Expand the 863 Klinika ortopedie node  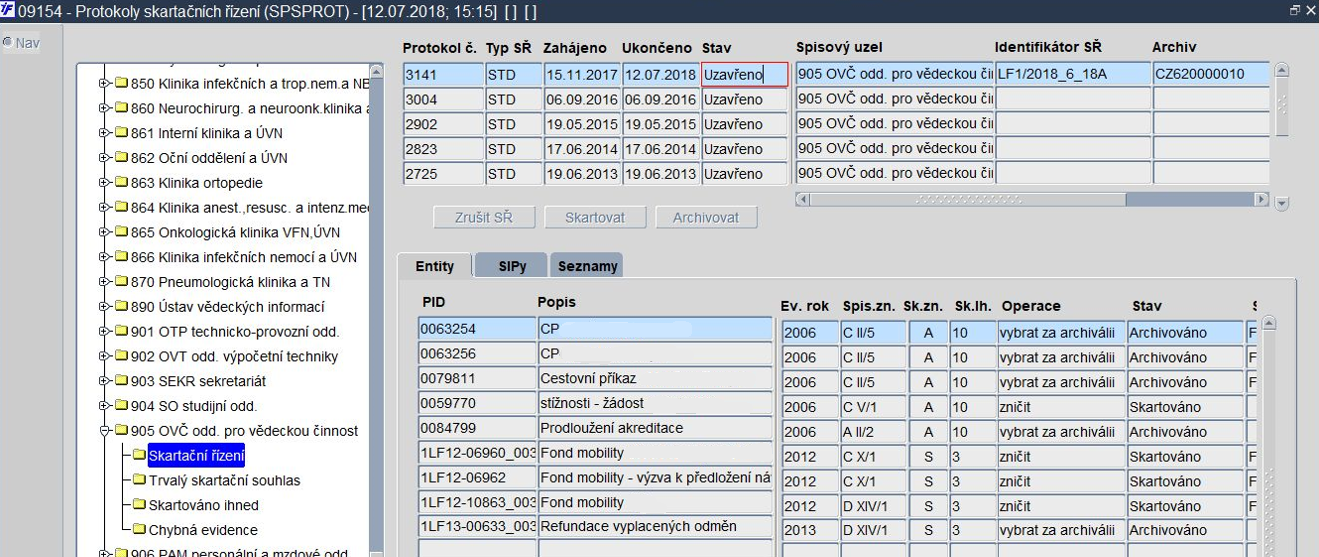(103, 183)
